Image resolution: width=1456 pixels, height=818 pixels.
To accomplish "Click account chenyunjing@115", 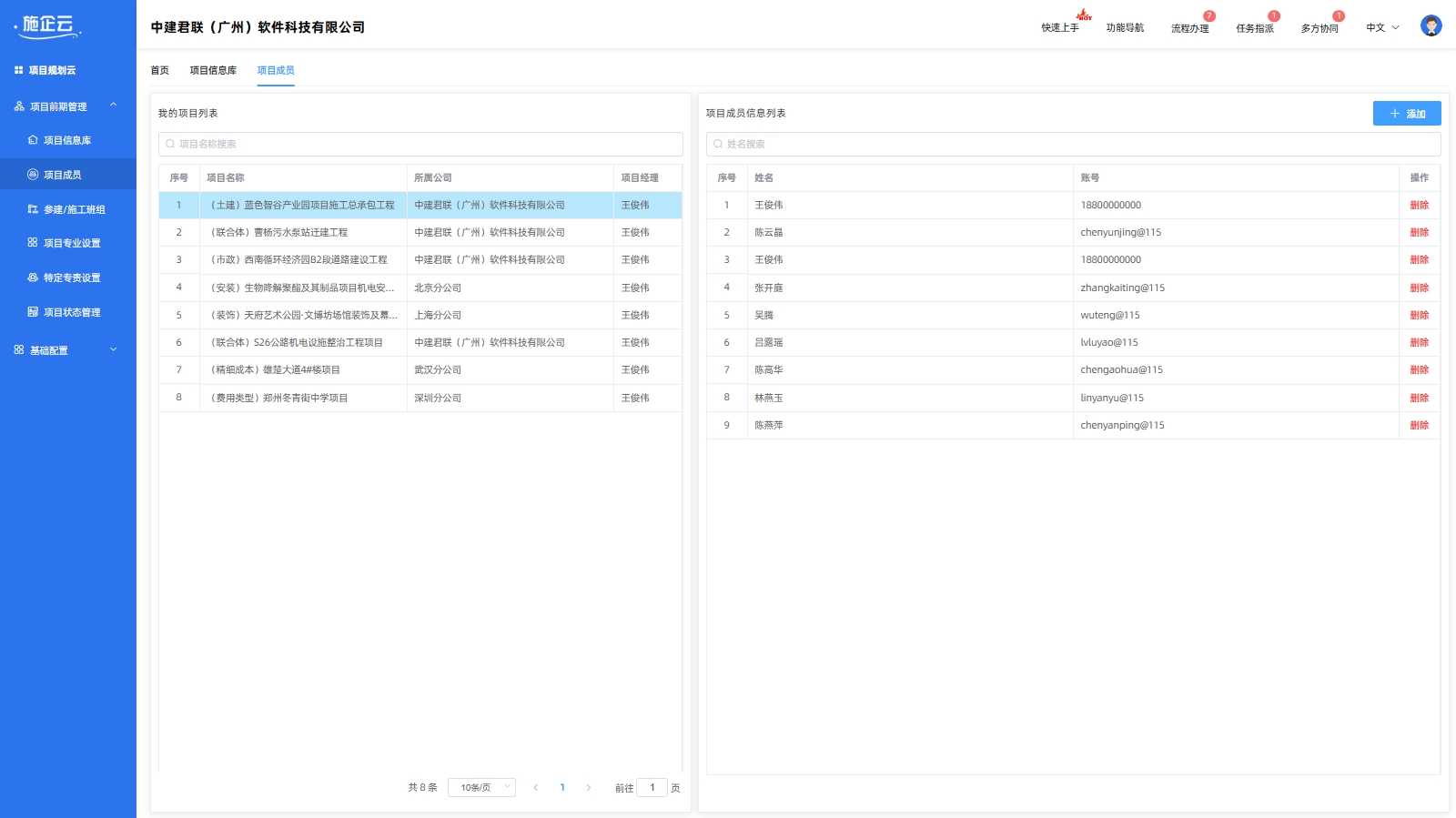I will (x=1121, y=233).
